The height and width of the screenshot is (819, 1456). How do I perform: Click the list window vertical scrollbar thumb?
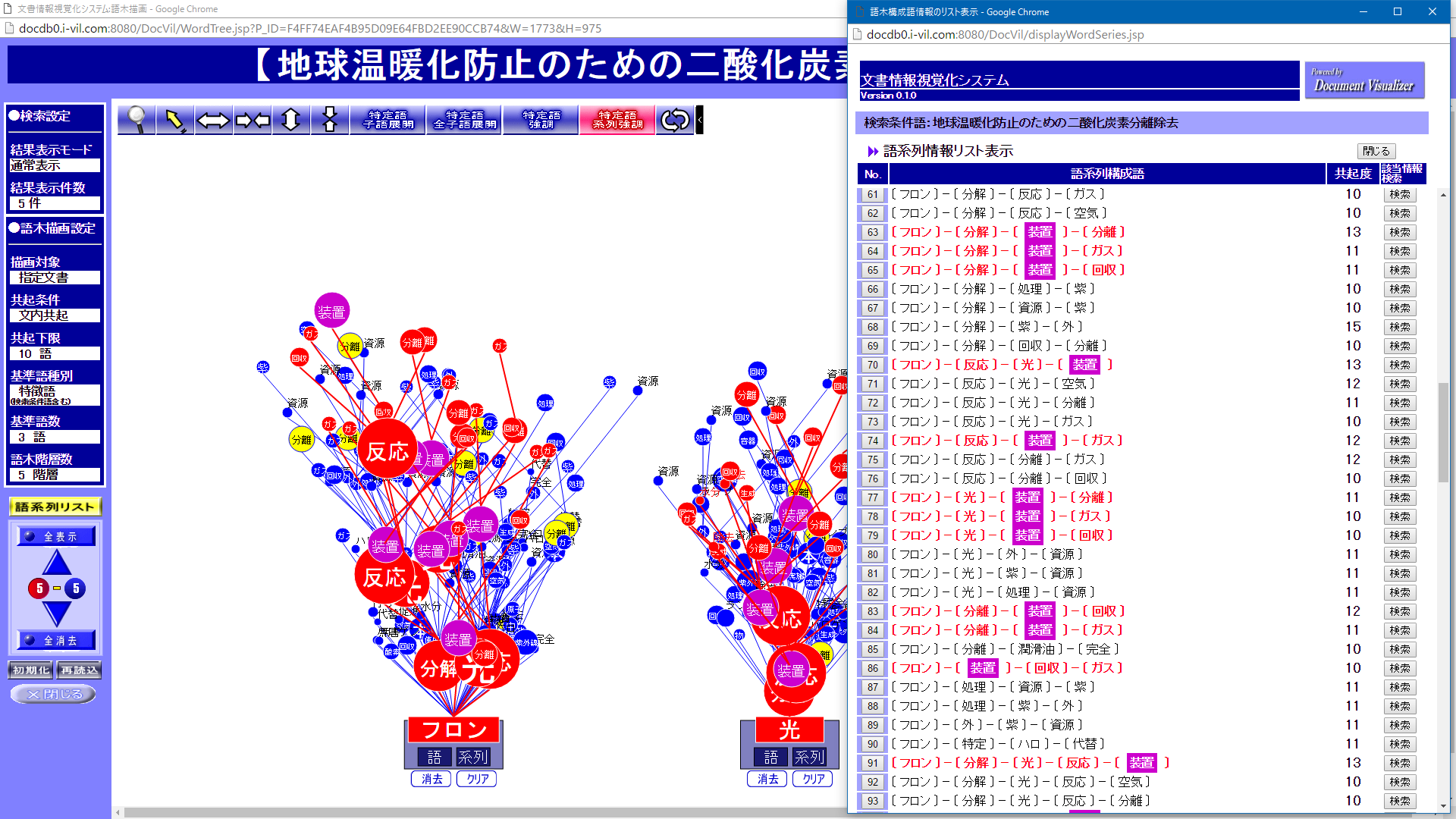(x=1442, y=432)
